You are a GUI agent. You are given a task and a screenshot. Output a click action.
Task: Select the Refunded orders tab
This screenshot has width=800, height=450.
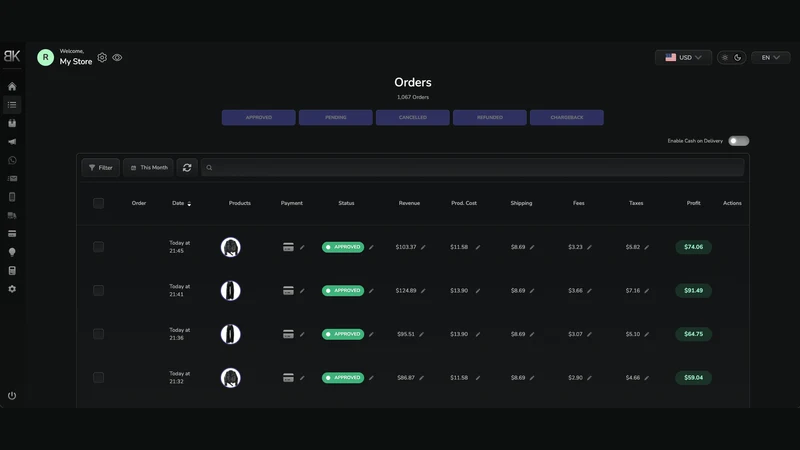(490, 117)
